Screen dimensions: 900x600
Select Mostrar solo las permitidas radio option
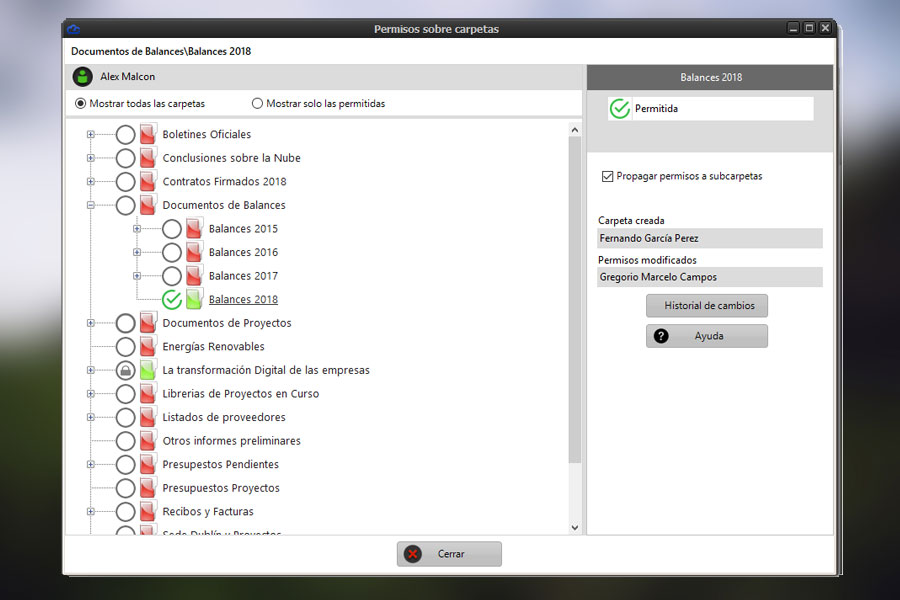(x=257, y=103)
